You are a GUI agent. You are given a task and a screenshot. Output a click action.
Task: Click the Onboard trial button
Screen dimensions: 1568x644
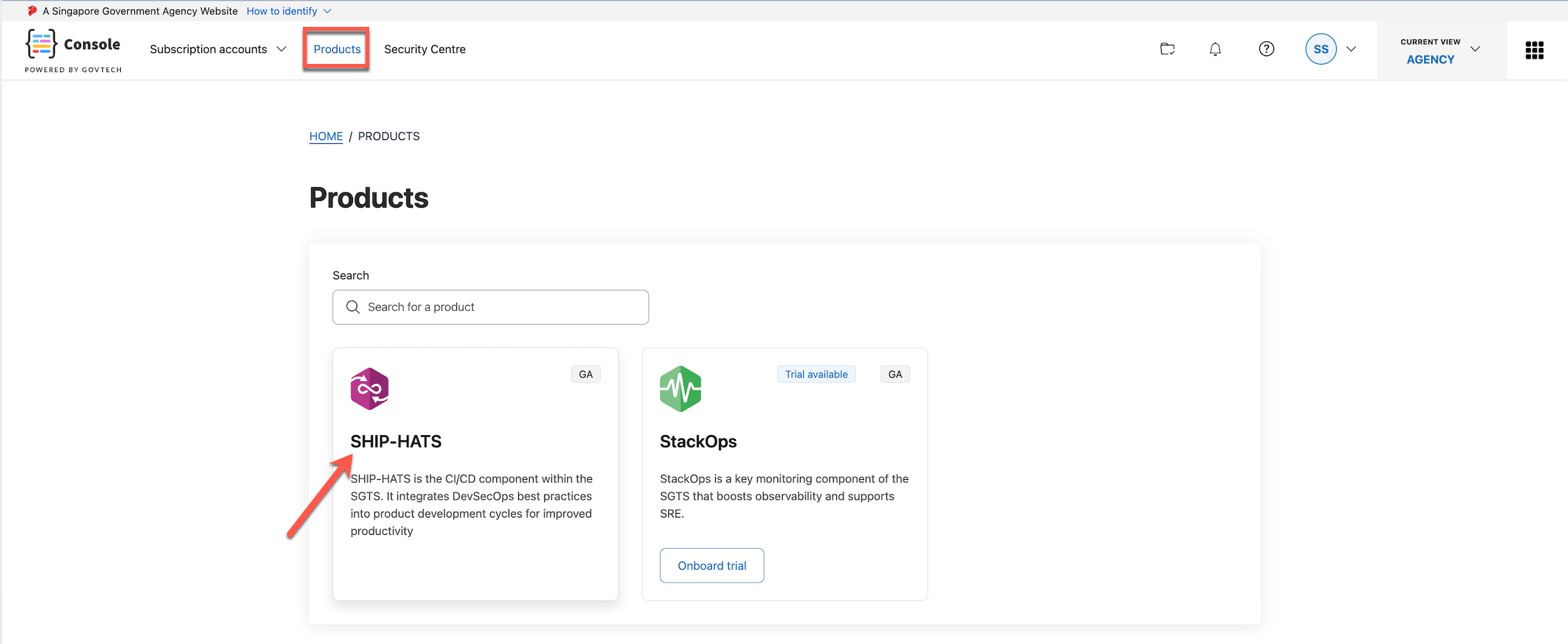[x=712, y=565]
